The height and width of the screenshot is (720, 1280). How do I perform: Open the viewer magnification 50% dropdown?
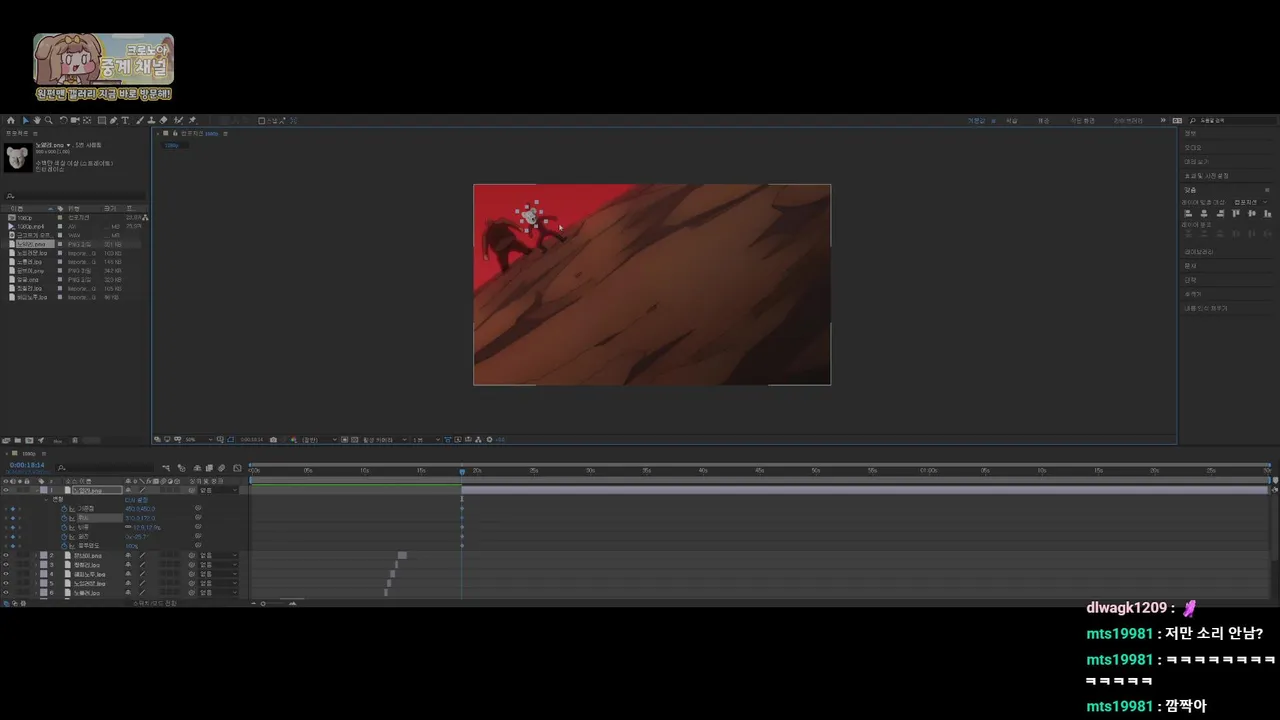click(200, 439)
